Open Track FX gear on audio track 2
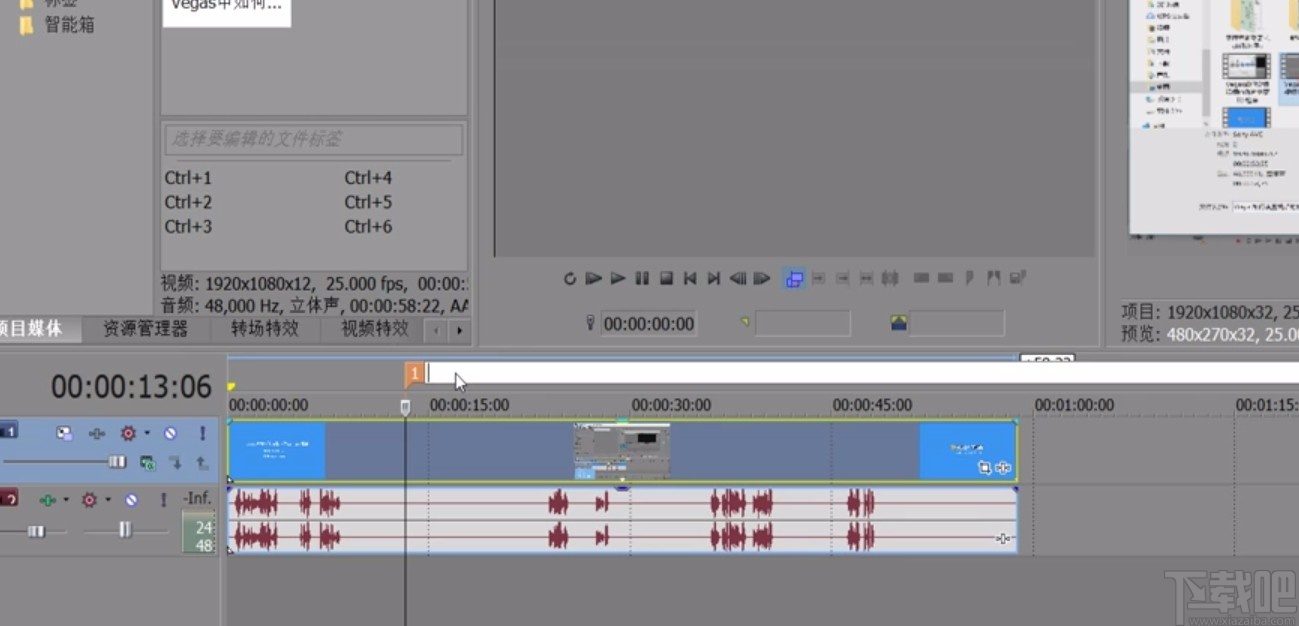This screenshot has height=626, width=1299. click(x=89, y=499)
